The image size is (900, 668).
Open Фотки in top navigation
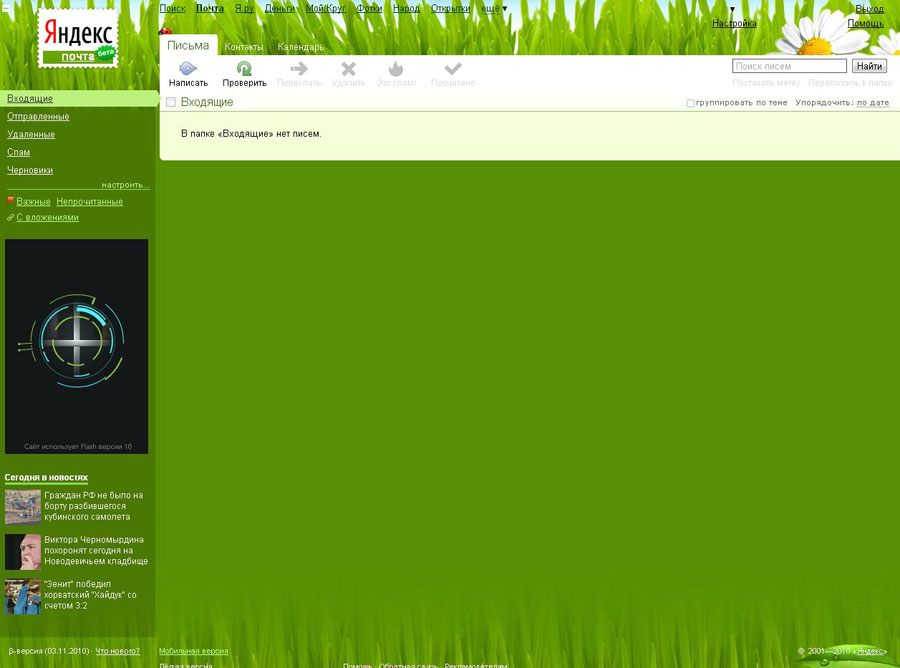pyautogui.click(x=369, y=9)
